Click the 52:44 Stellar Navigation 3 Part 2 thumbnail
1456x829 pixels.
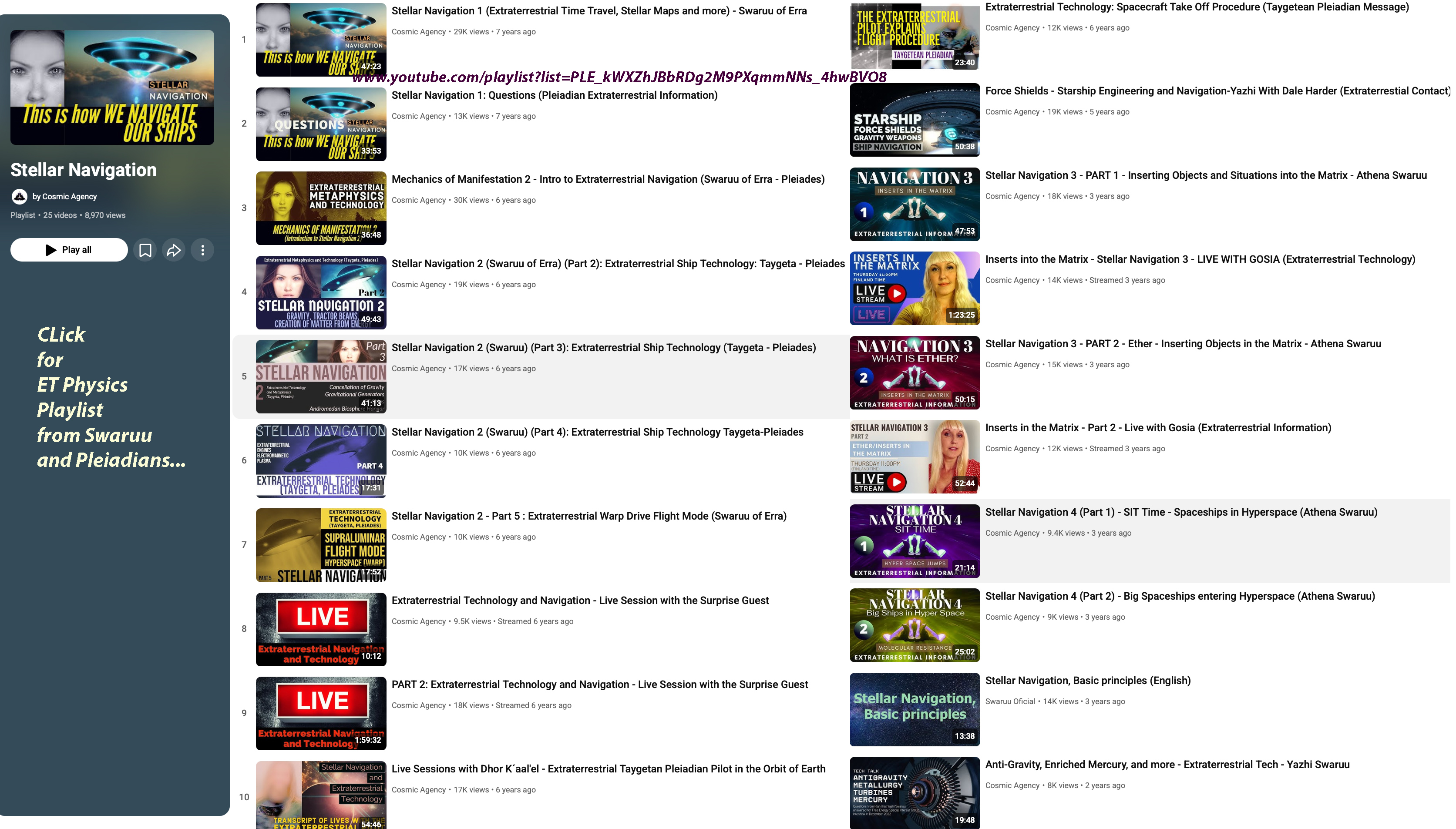pyautogui.click(x=915, y=457)
